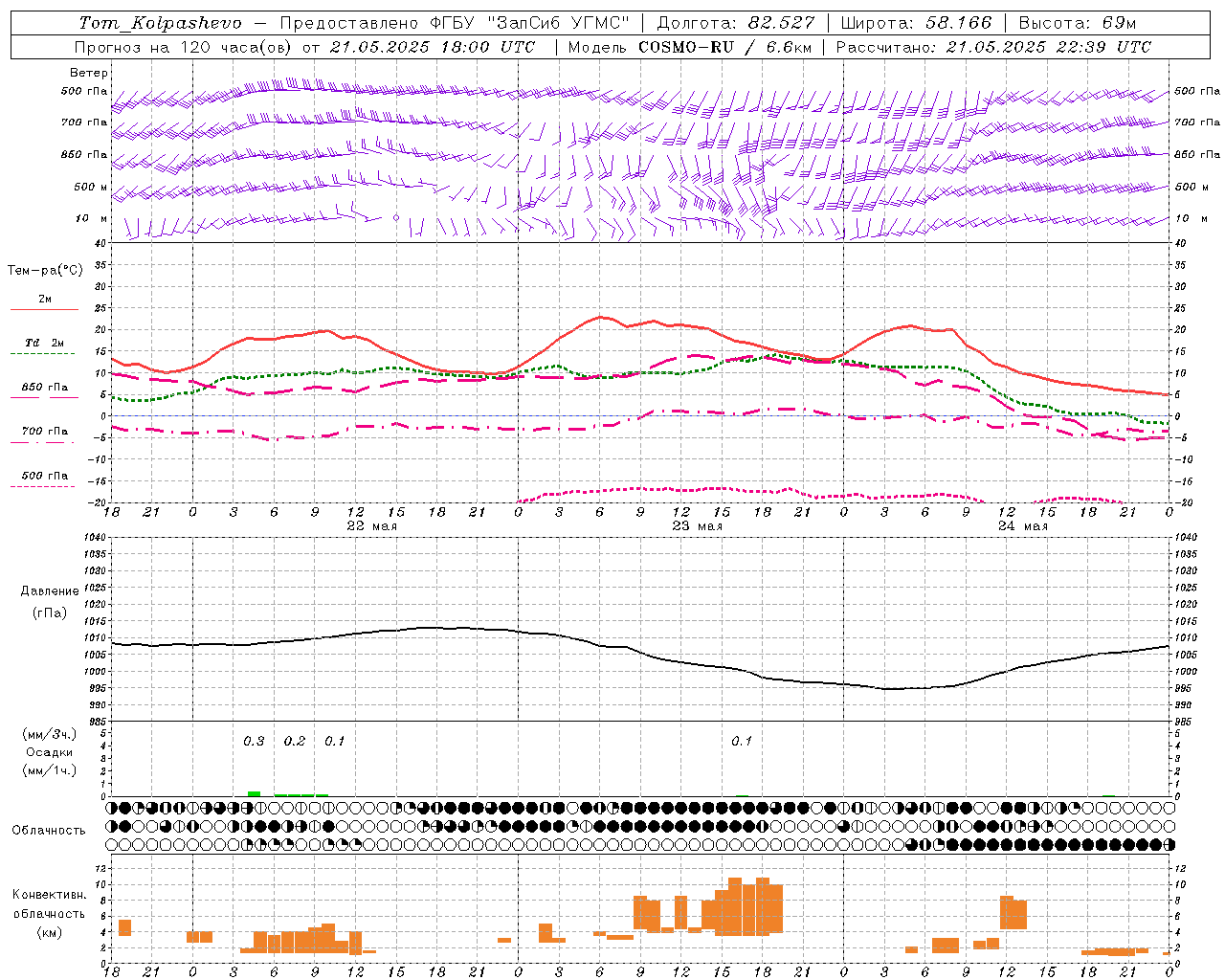Click the 22 мая date label
The width and height of the screenshot is (1225, 980).
coord(371,526)
